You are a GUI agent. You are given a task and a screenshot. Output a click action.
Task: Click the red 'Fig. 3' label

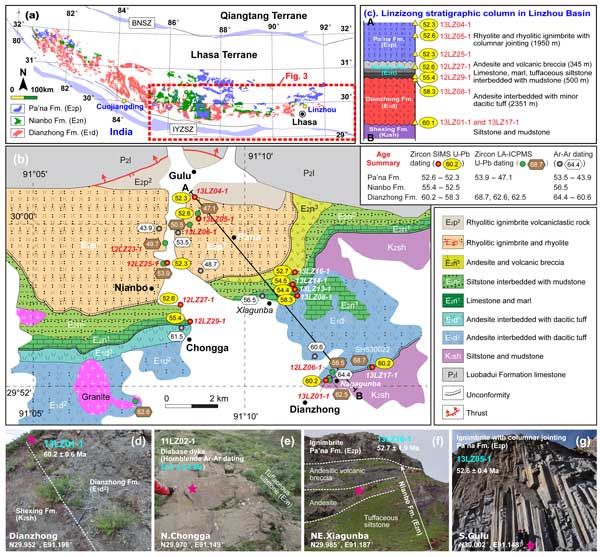click(296, 76)
